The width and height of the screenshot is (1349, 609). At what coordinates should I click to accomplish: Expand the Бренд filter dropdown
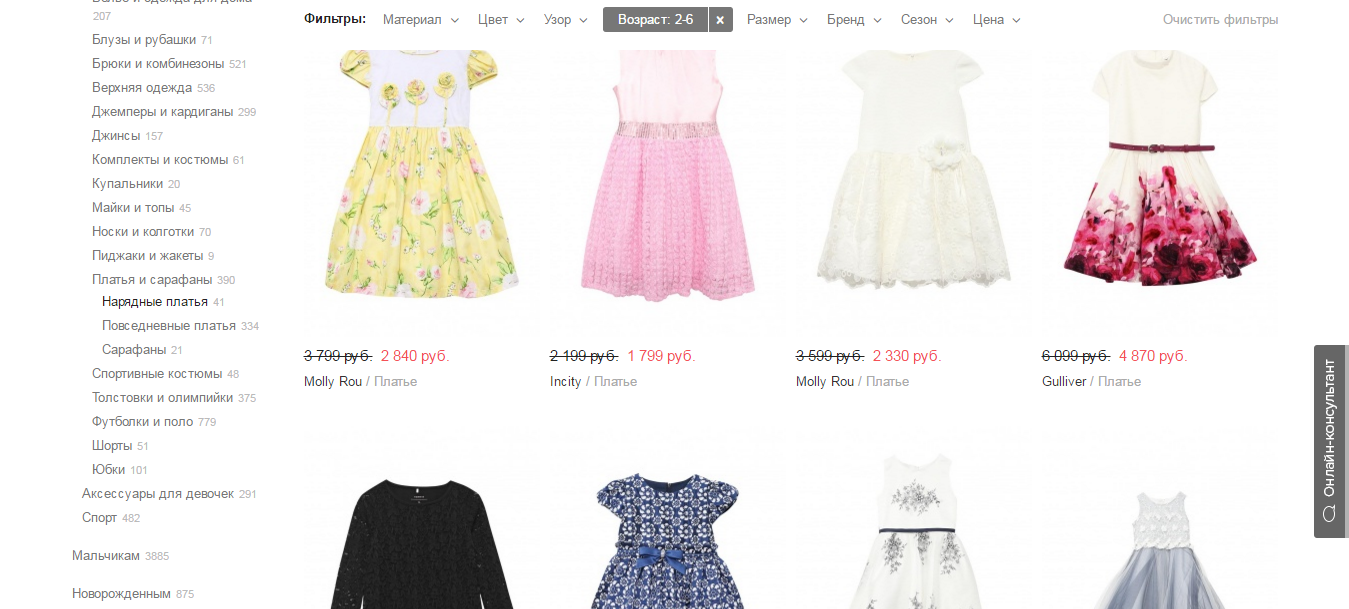click(854, 20)
